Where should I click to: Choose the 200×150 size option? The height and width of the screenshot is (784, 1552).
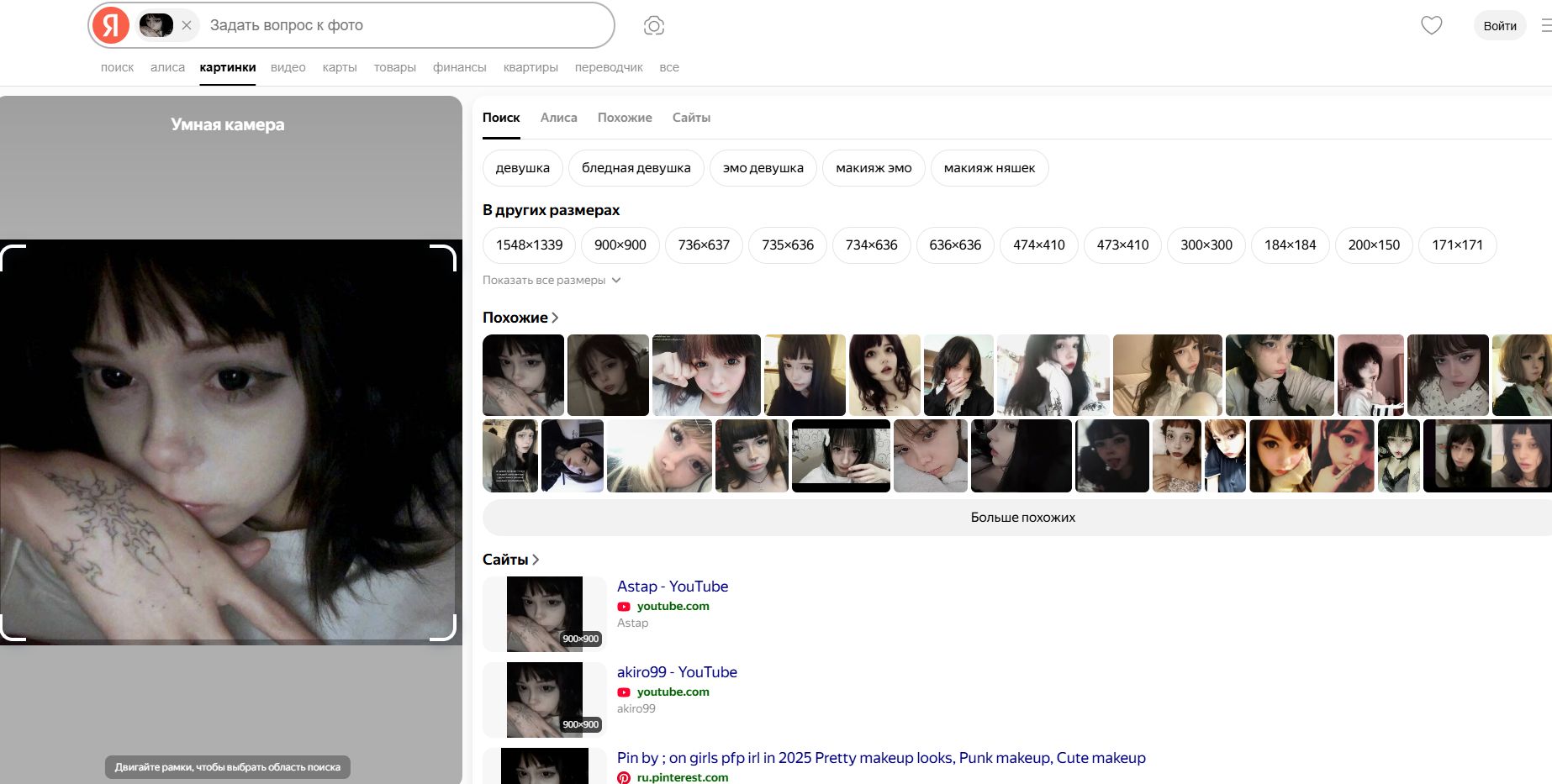pos(1374,245)
